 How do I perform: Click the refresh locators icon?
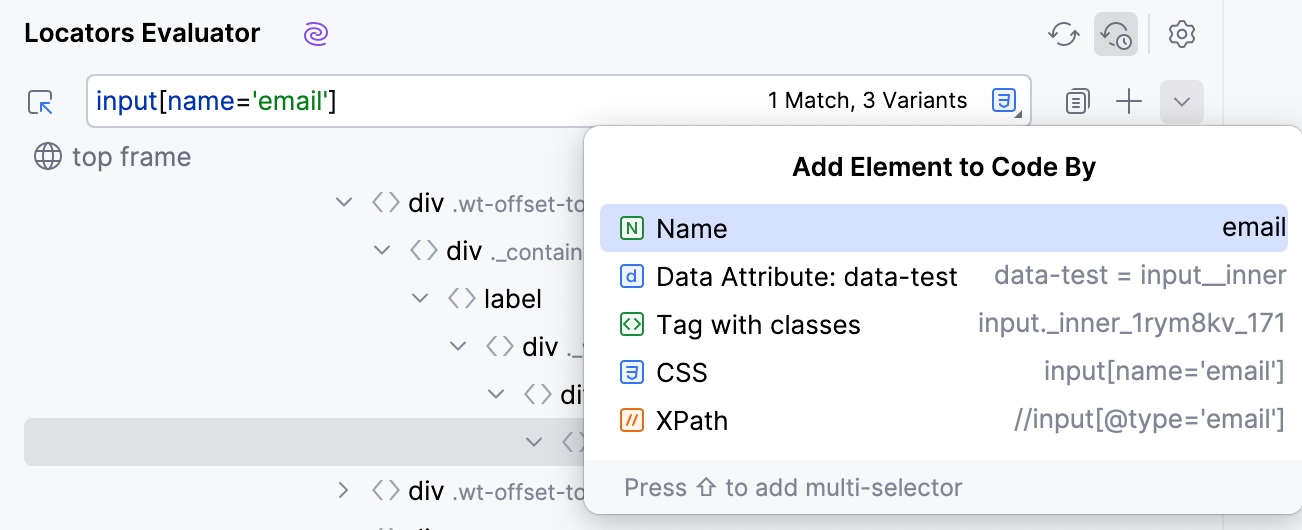[x=1062, y=34]
